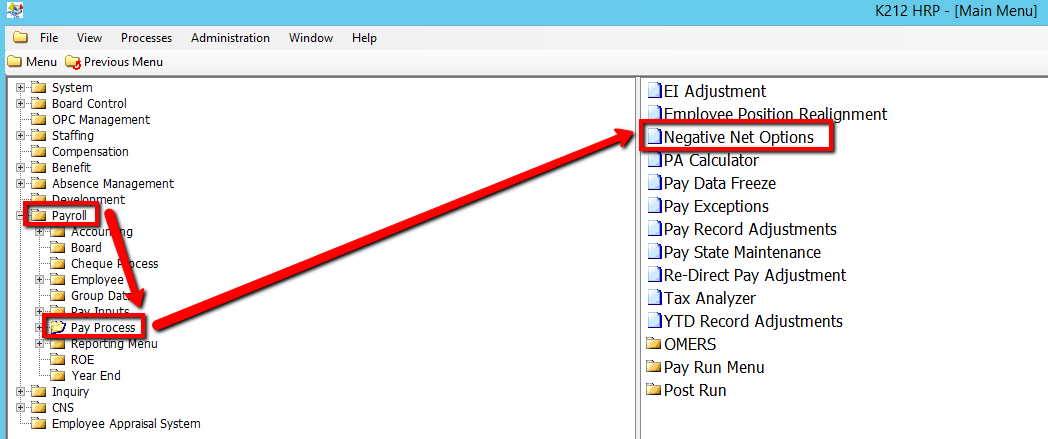Expand the System tree node

pyautogui.click(x=20, y=88)
